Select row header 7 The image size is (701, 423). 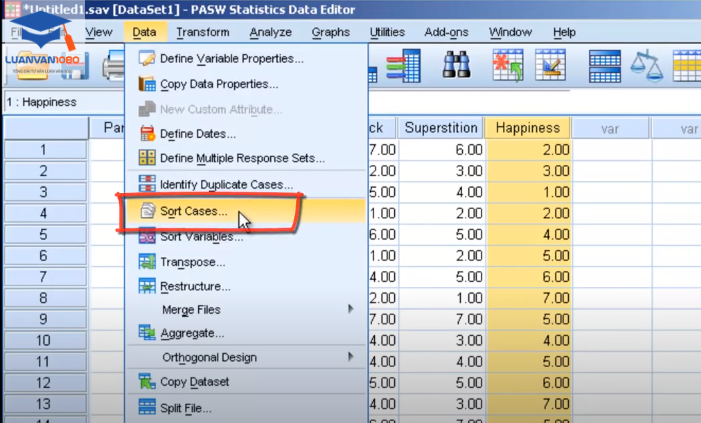tap(45, 277)
